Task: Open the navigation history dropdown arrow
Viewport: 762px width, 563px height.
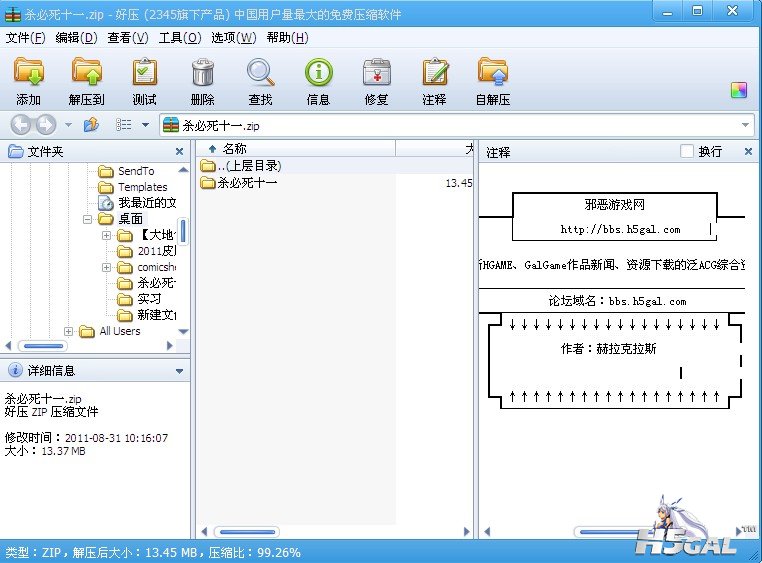Action: point(68,125)
